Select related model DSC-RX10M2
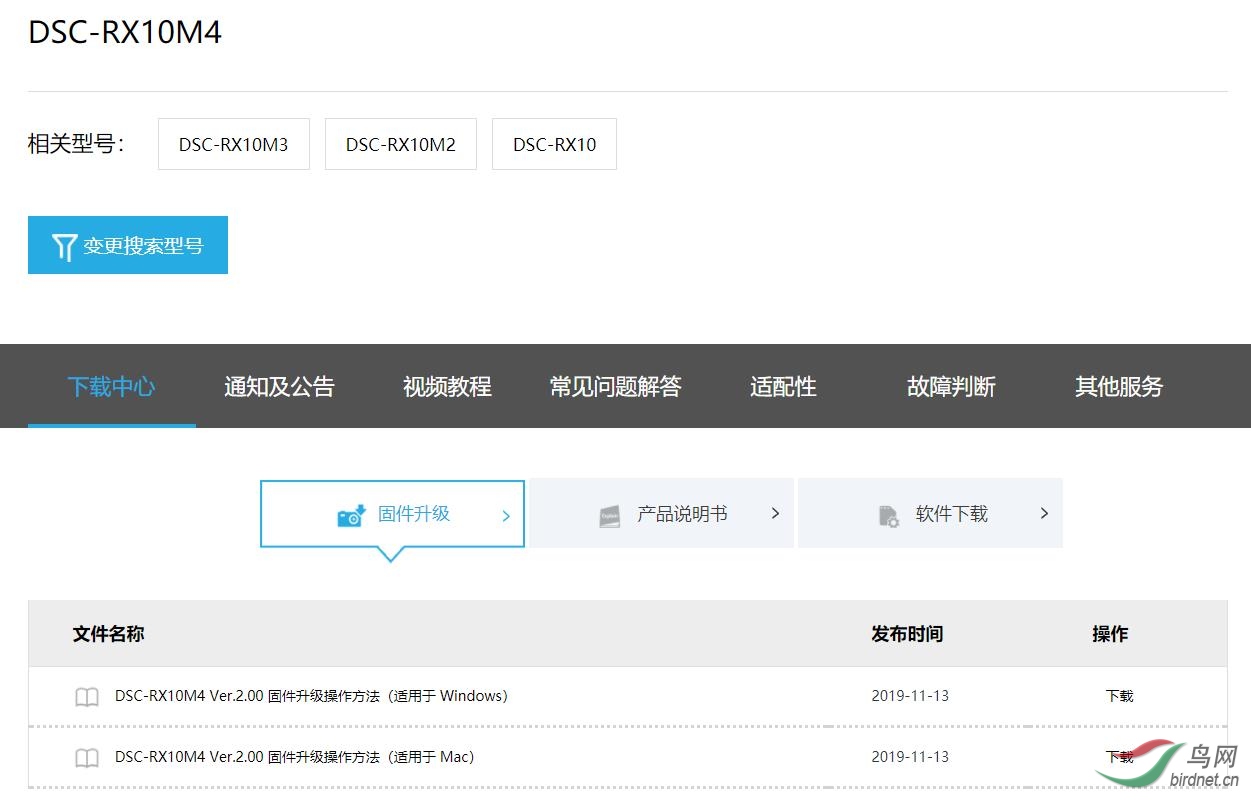This screenshot has width=1251, height=805. [401, 144]
